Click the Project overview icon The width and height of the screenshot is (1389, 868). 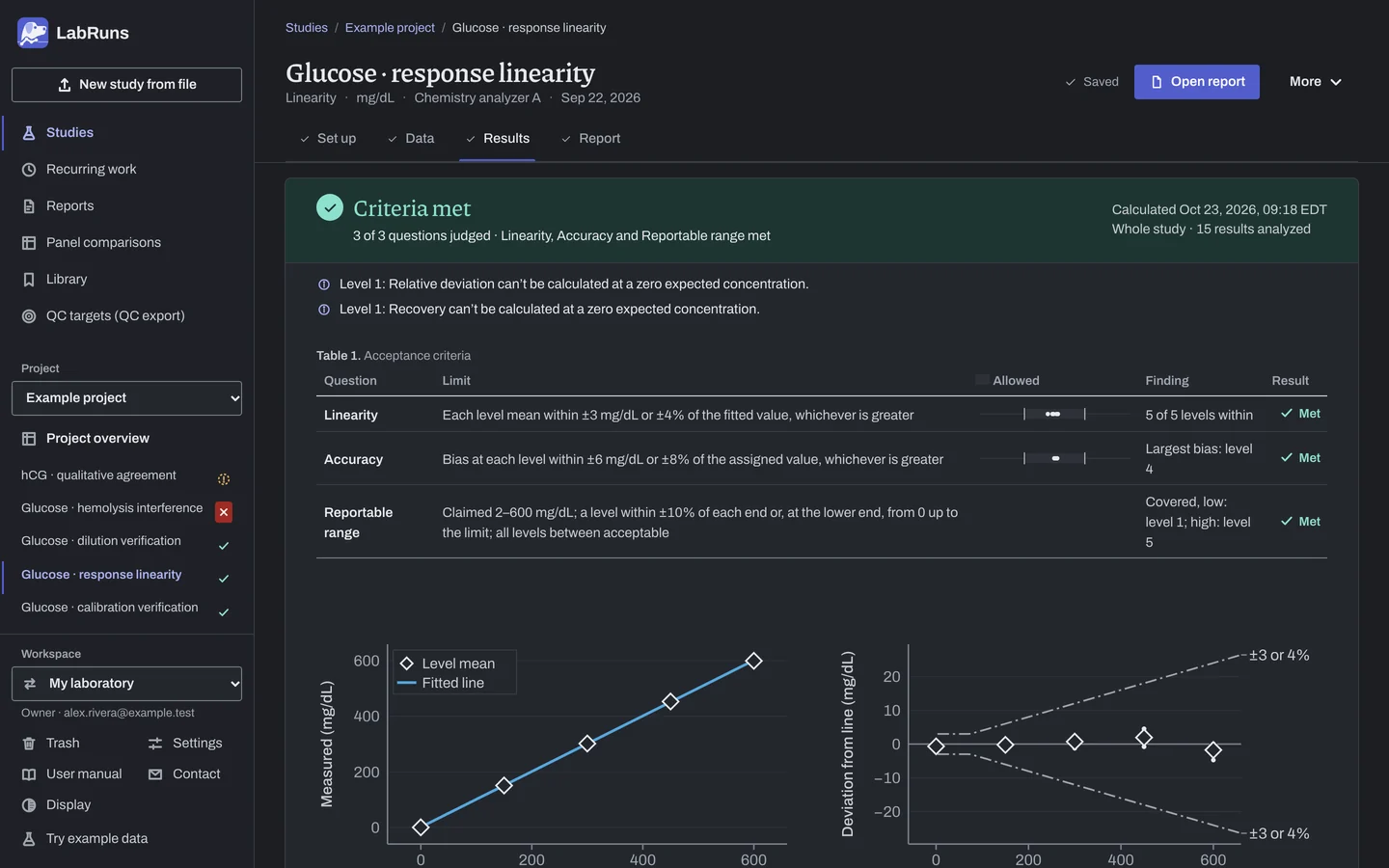click(29, 439)
